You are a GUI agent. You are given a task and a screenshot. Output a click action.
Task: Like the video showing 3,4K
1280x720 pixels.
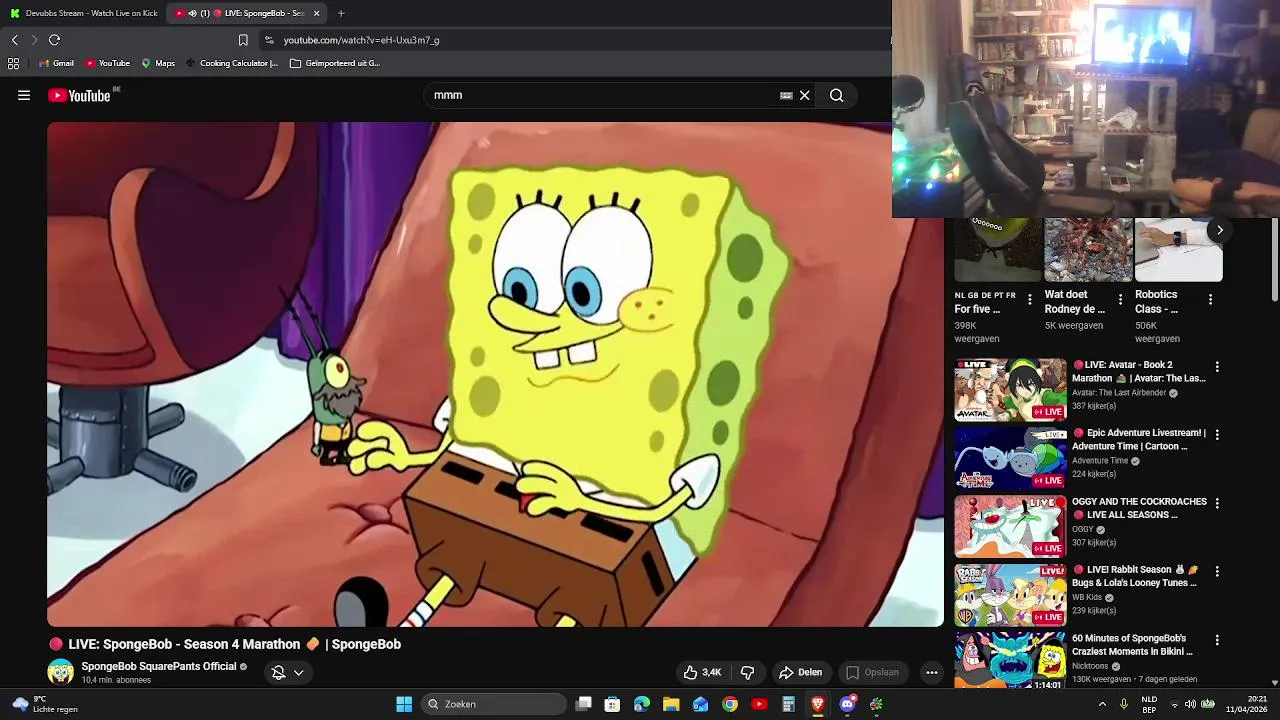[x=702, y=673]
